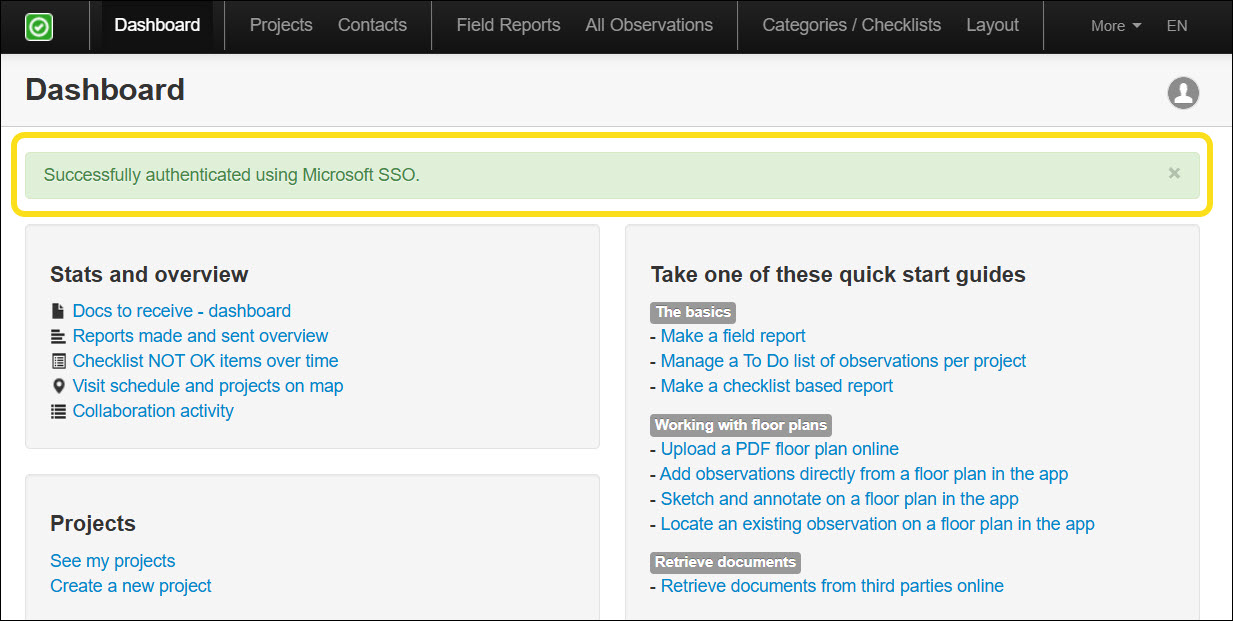Image resolution: width=1233 pixels, height=621 pixels.
Task: Click the bar chart icon beside Reports made
Action: click(x=58, y=336)
